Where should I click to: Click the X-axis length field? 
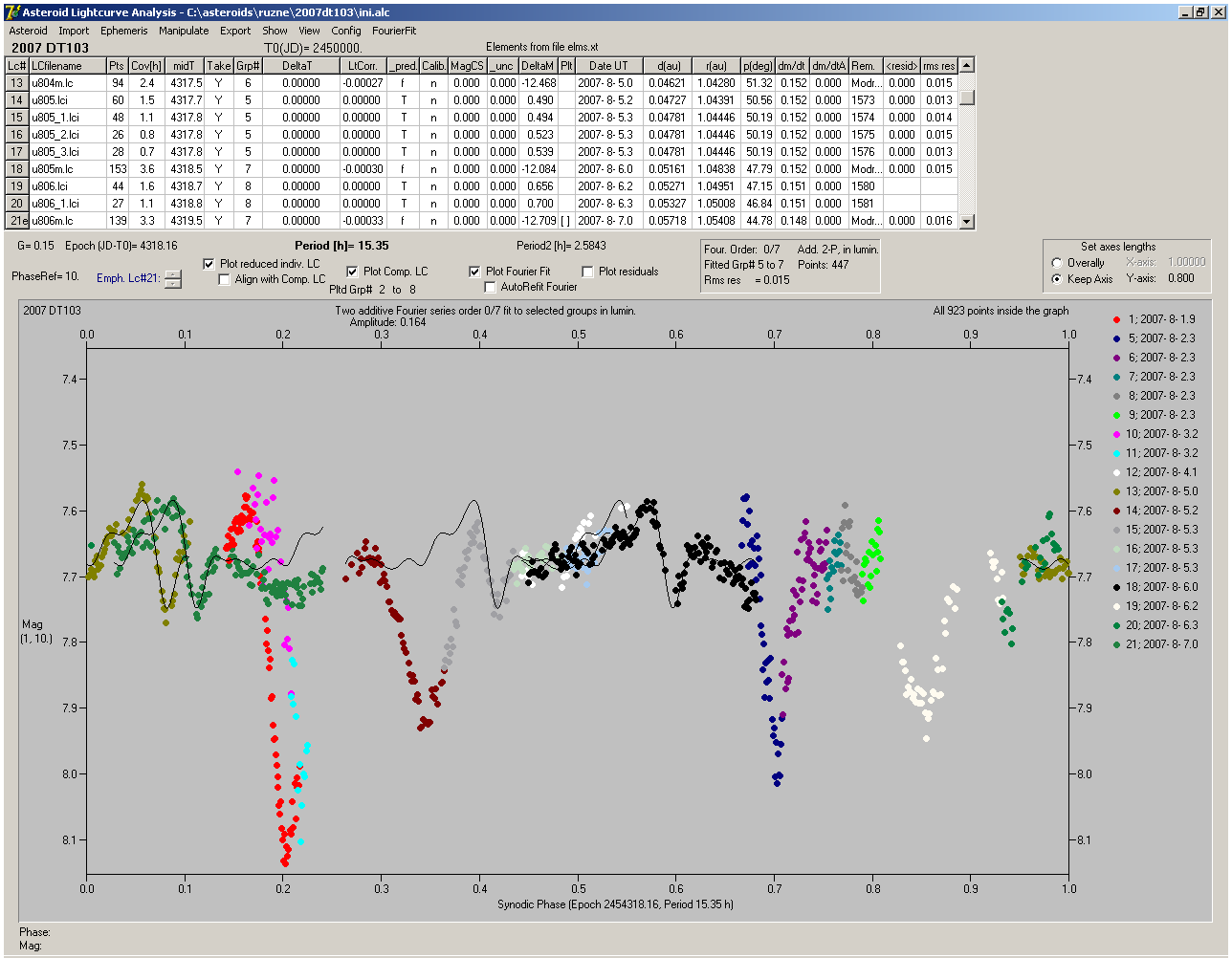tap(1188, 262)
